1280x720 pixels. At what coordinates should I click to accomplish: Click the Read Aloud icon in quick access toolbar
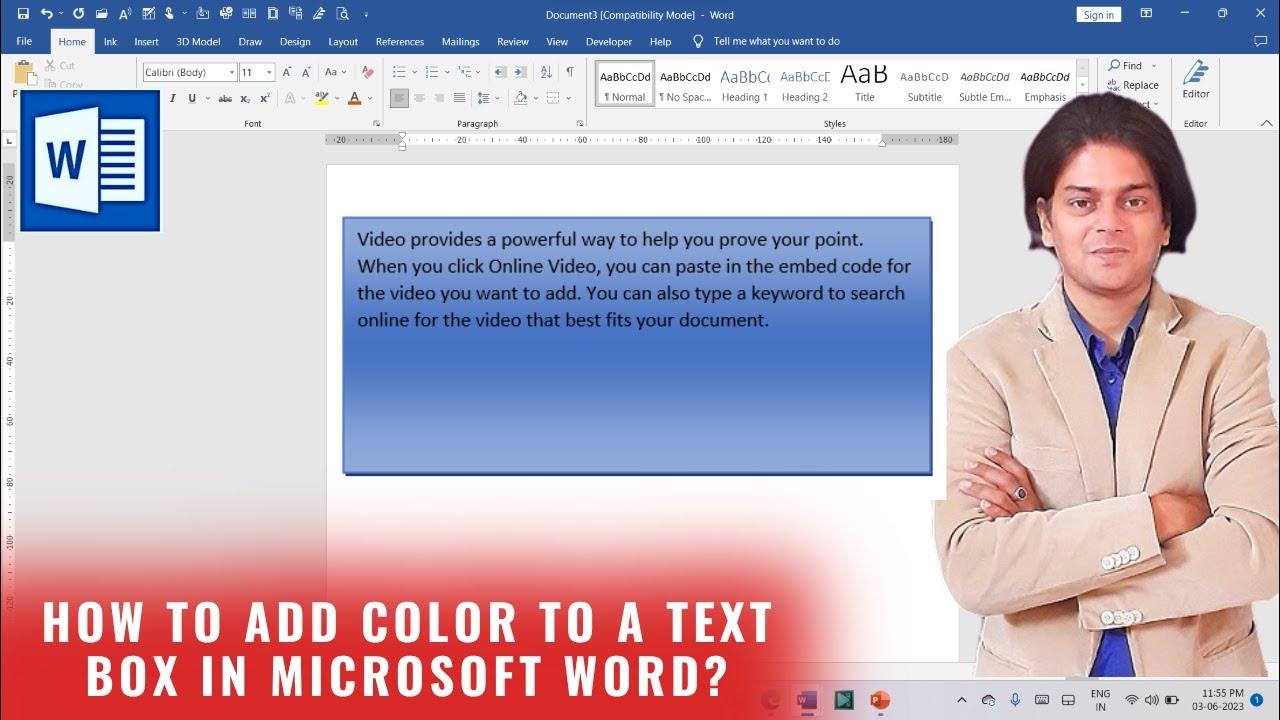click(125, 14)
